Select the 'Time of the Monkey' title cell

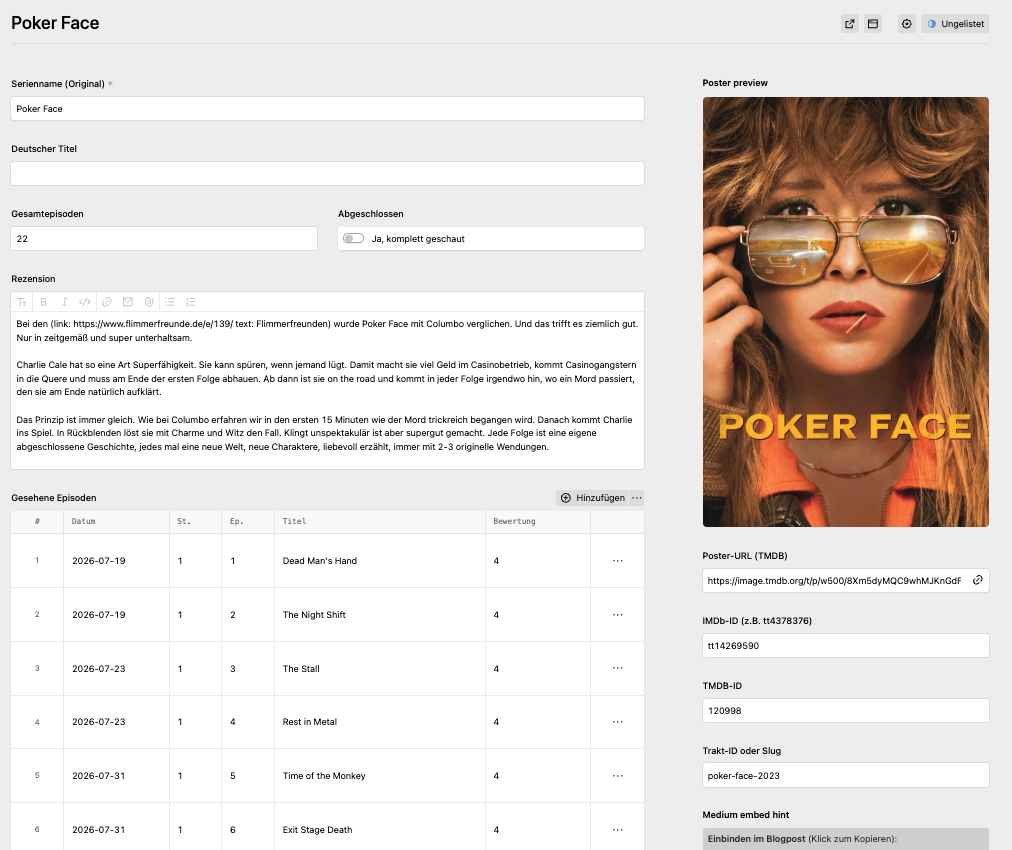click(x=380, y=776)
